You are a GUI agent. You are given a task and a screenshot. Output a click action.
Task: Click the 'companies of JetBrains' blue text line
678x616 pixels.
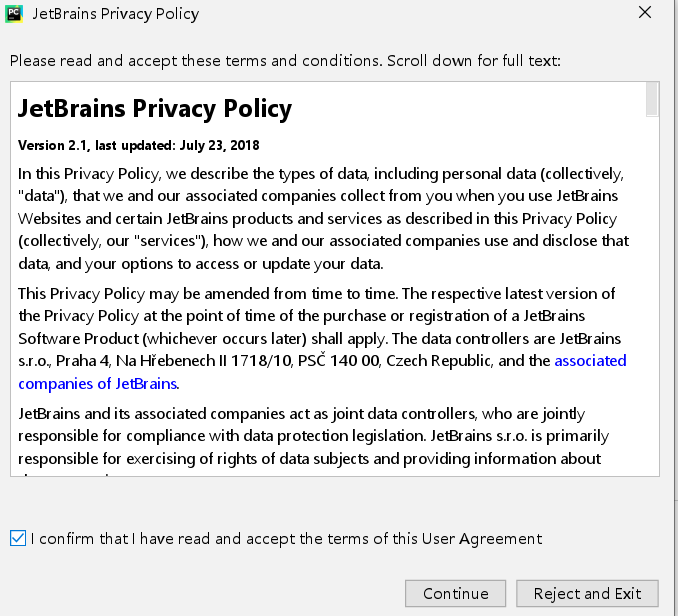98,383
